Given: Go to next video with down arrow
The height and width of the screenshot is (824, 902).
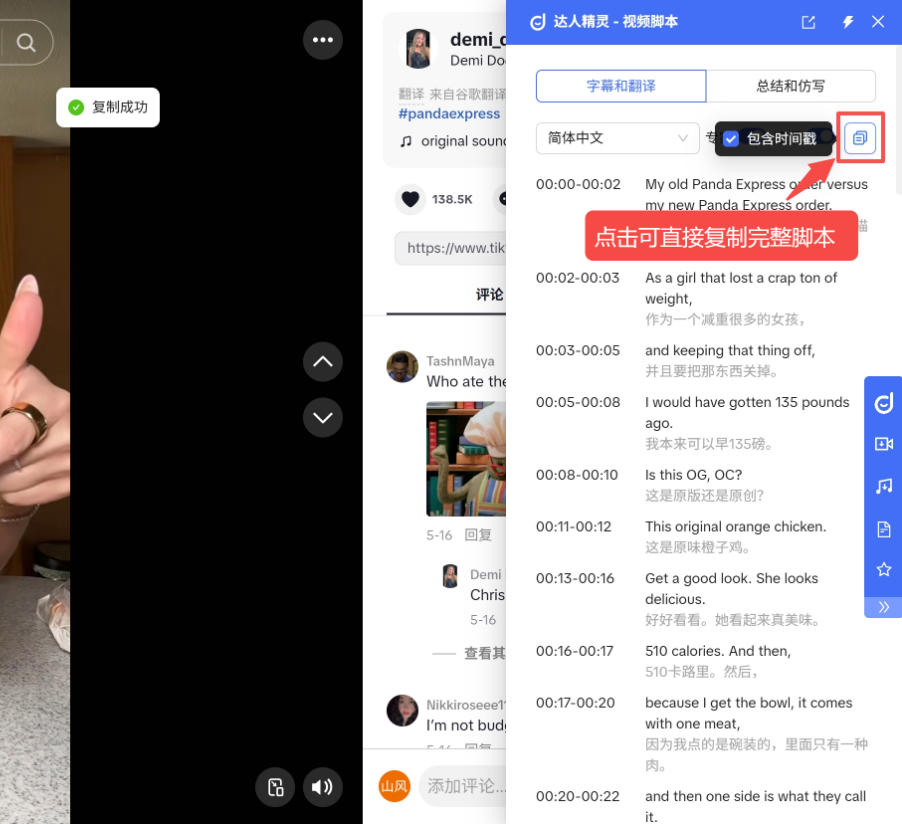Looking at the screenshot, I should tap(323, 417).
